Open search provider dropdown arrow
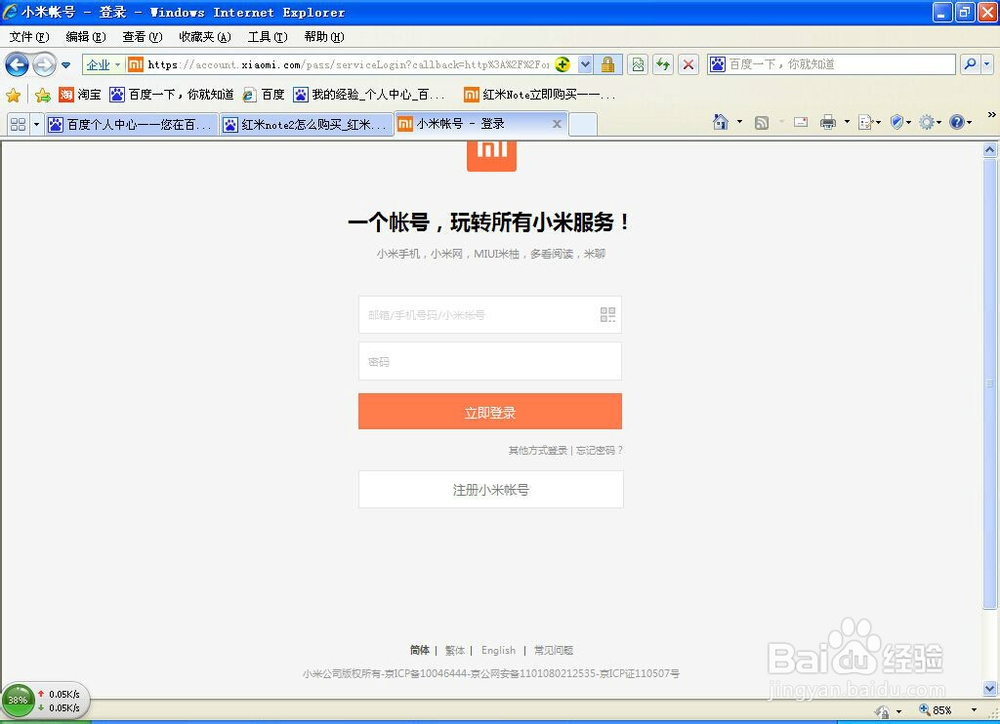The width and height of the screenshot is (1000, 724). pyautogui.click(x=987, y=64)
